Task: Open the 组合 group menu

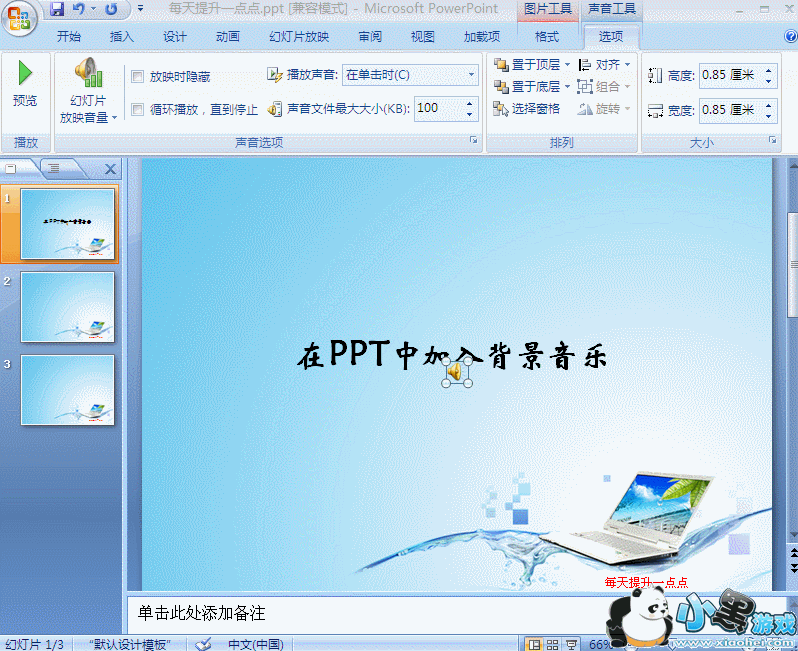Action: point(604,87)
